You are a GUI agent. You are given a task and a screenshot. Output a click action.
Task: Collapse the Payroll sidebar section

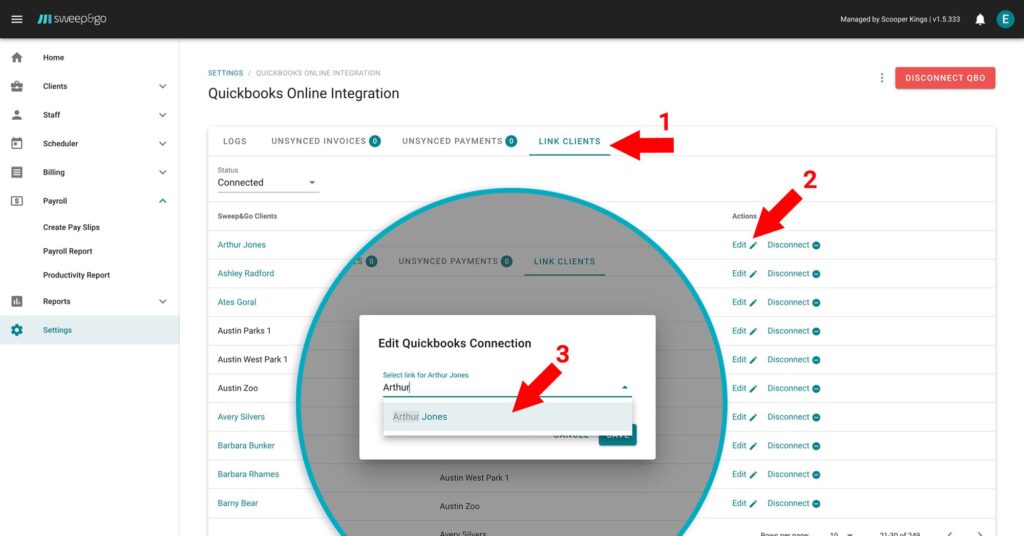pyautogui.click(x=162, y=201)
